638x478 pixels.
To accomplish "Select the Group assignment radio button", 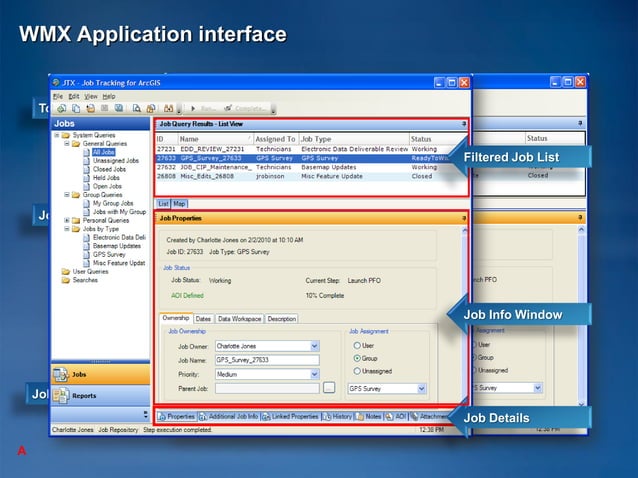I will point(358,358).
